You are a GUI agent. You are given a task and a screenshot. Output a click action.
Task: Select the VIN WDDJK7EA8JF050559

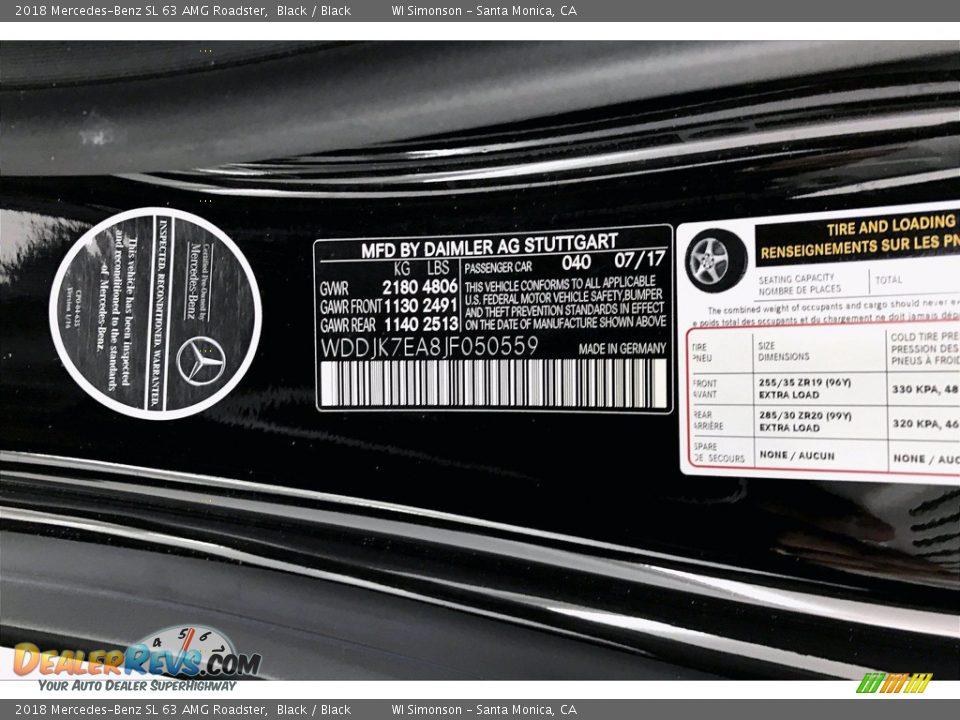click(429, 347)
